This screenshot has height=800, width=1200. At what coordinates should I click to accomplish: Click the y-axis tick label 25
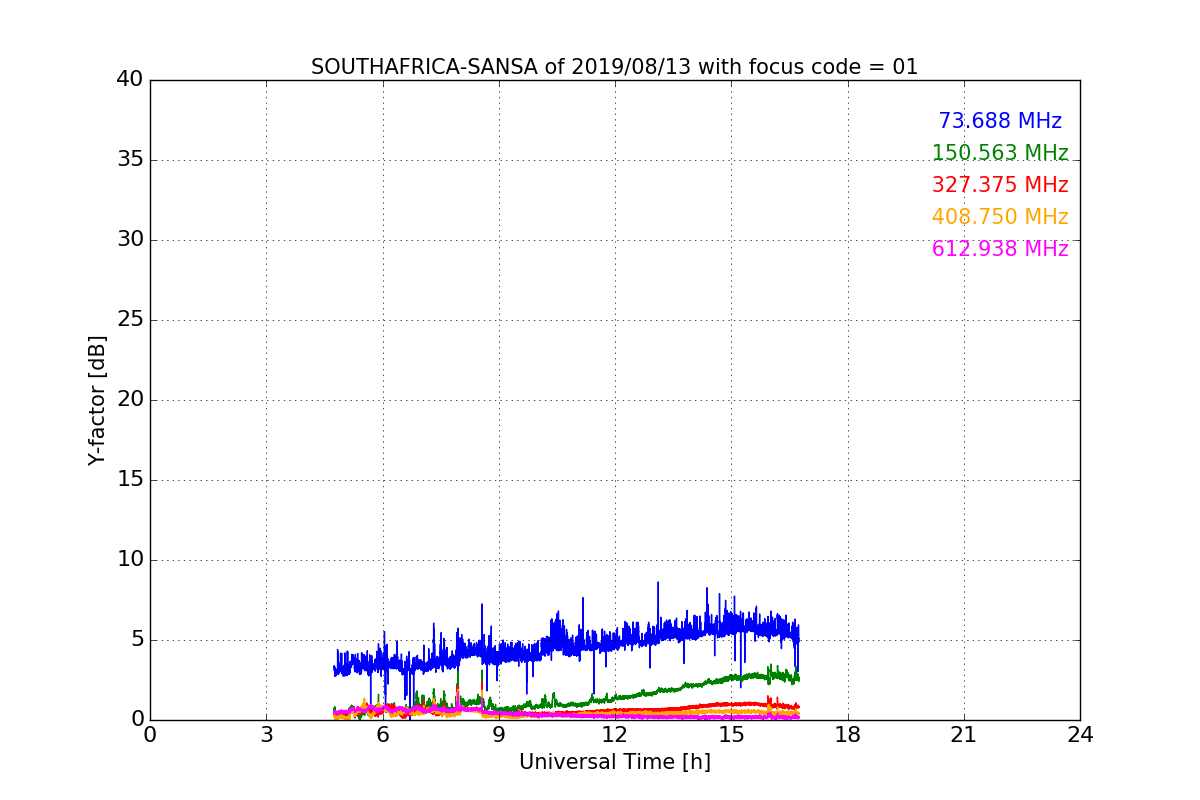tap(130, 320)
